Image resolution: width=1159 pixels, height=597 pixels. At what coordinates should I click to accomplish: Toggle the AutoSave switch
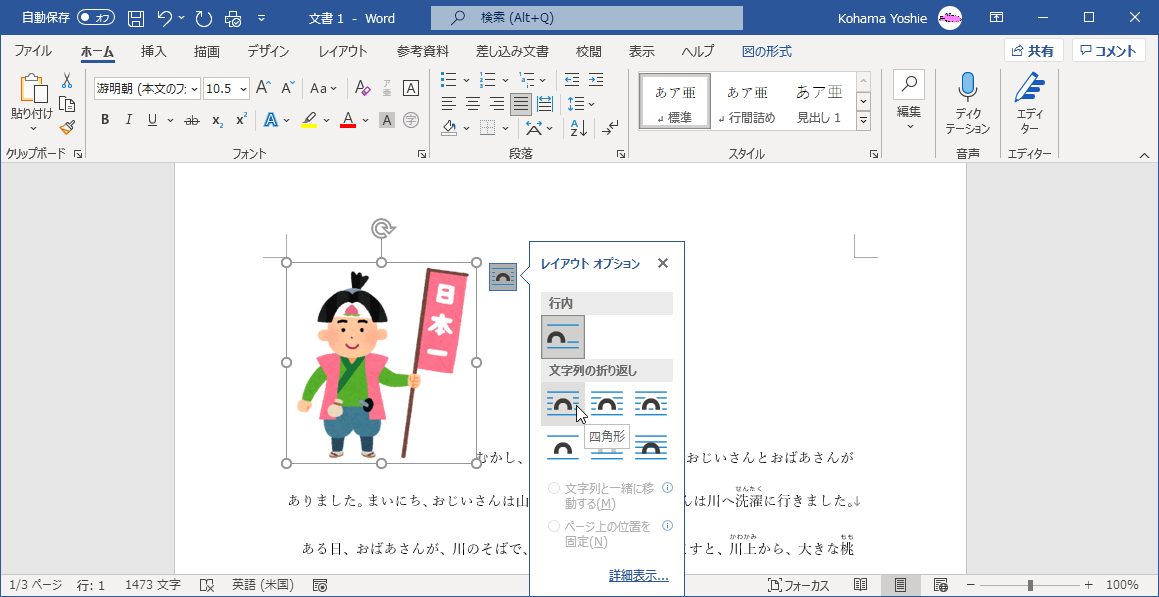(x=95, y=18)
